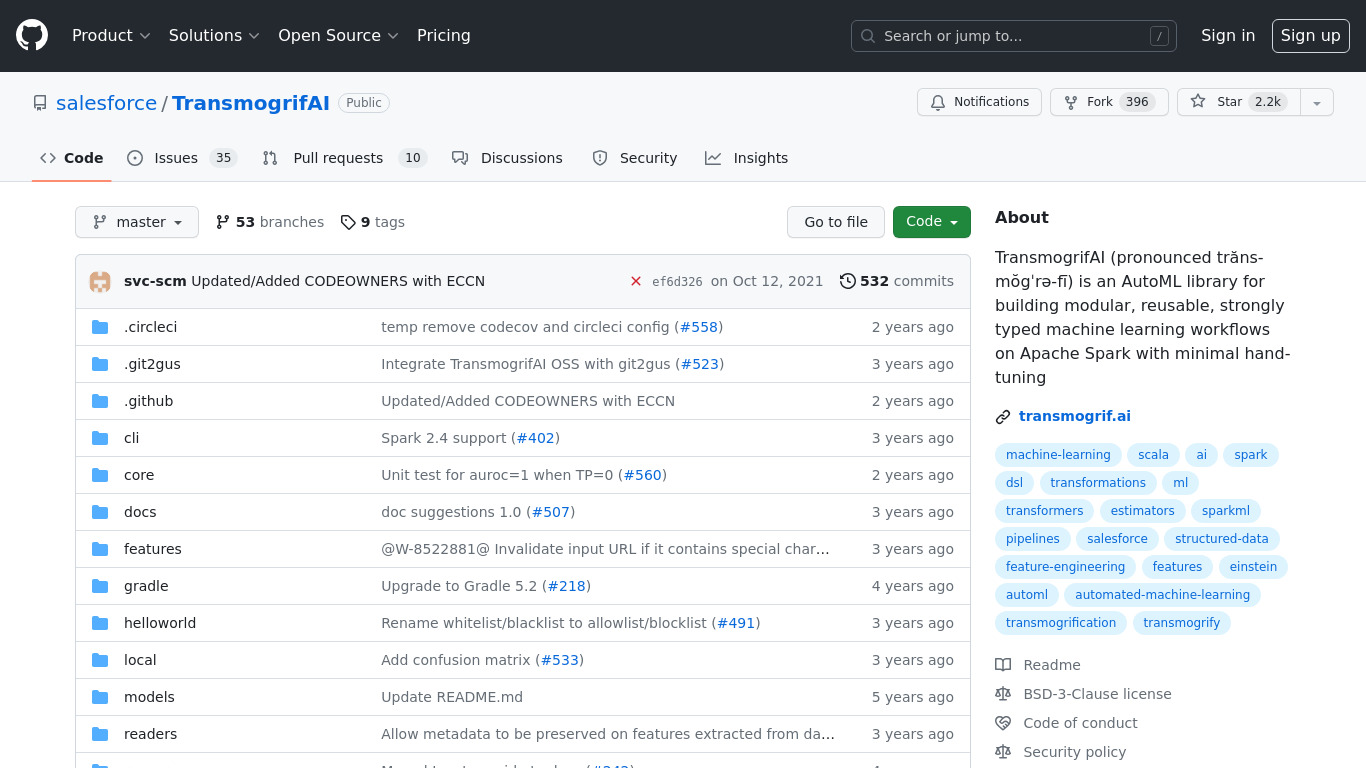The height and width of the screenshot is (768, 1366).
Task: Open the Pull requests tab
Action: click(345, 158)
